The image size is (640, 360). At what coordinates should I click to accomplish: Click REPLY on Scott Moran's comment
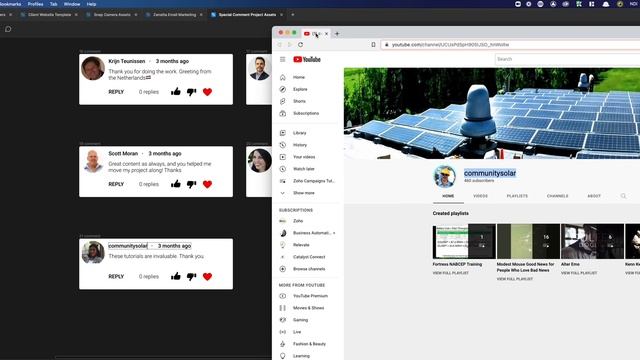click(x=116, y=184)
